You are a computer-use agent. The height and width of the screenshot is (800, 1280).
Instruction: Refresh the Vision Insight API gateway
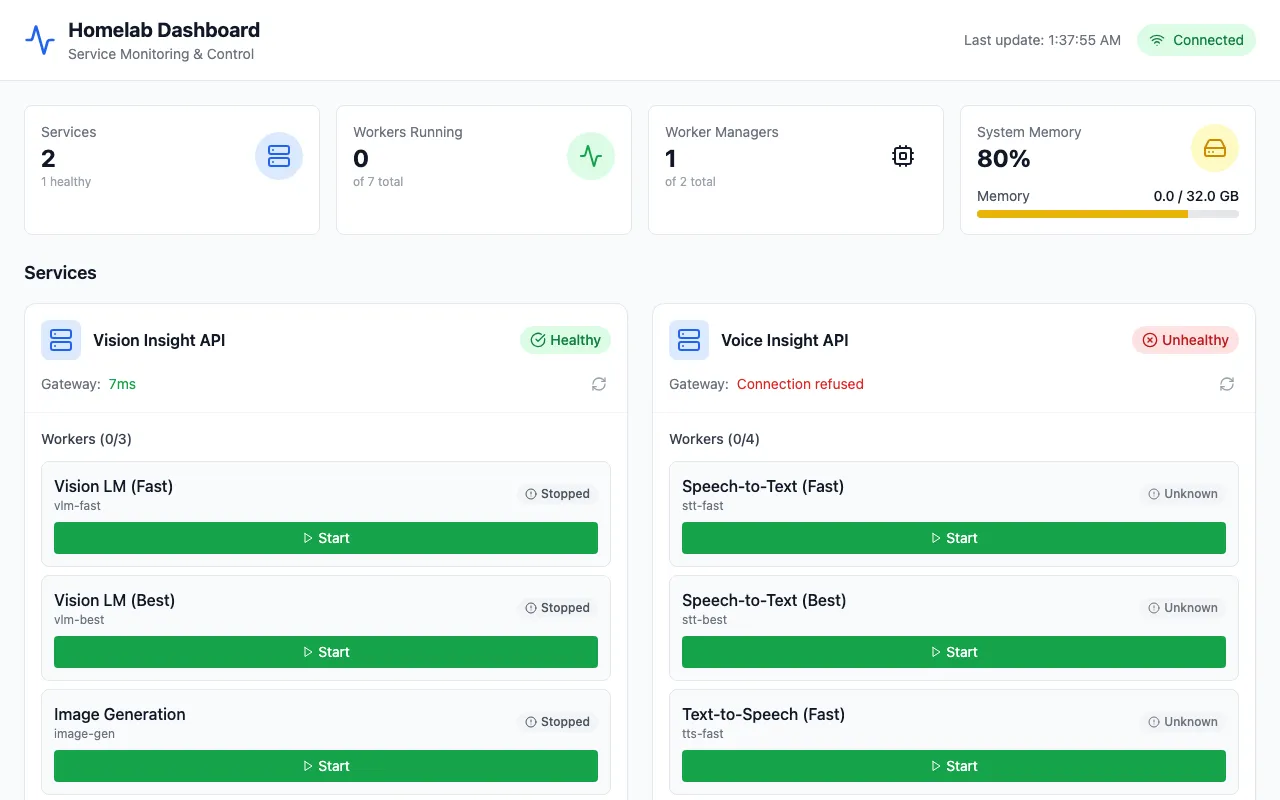point(599,384)
